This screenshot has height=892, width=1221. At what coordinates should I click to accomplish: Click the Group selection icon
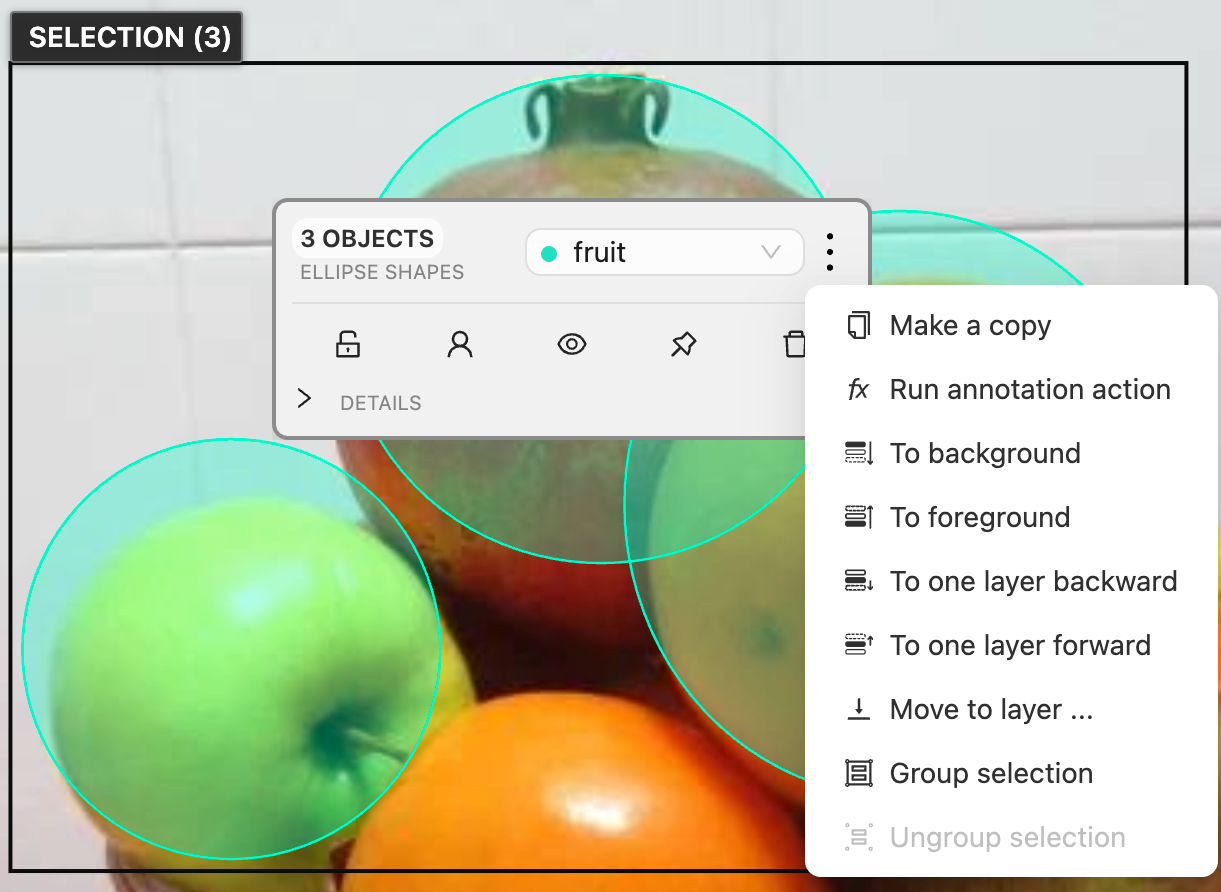pos(858,774)
